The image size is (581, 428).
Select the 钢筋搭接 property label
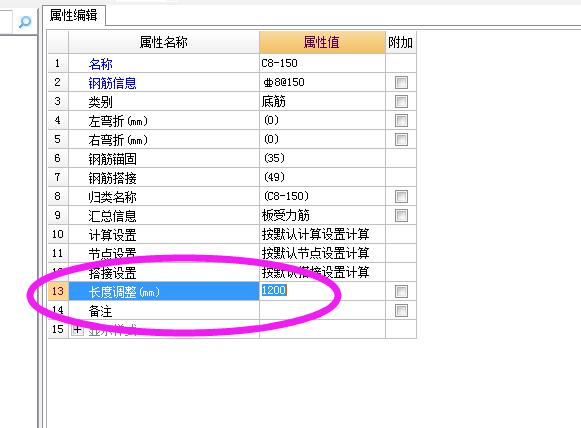112,178
